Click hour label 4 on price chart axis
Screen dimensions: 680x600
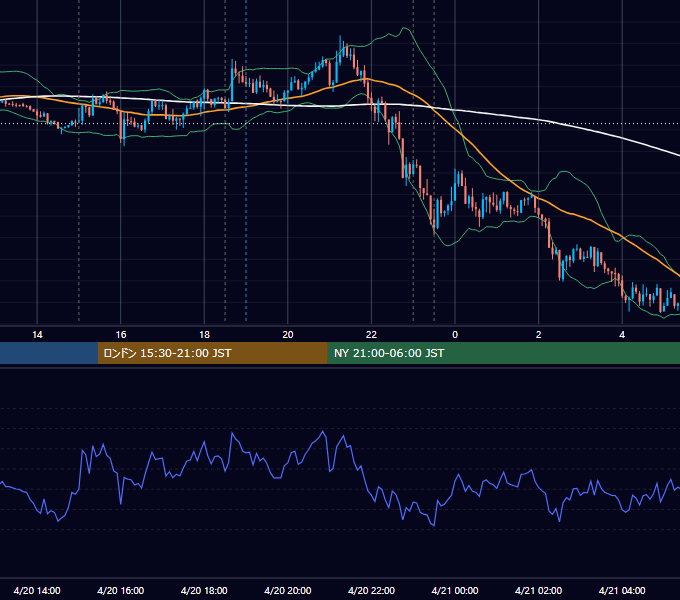(x=622, y=335)
